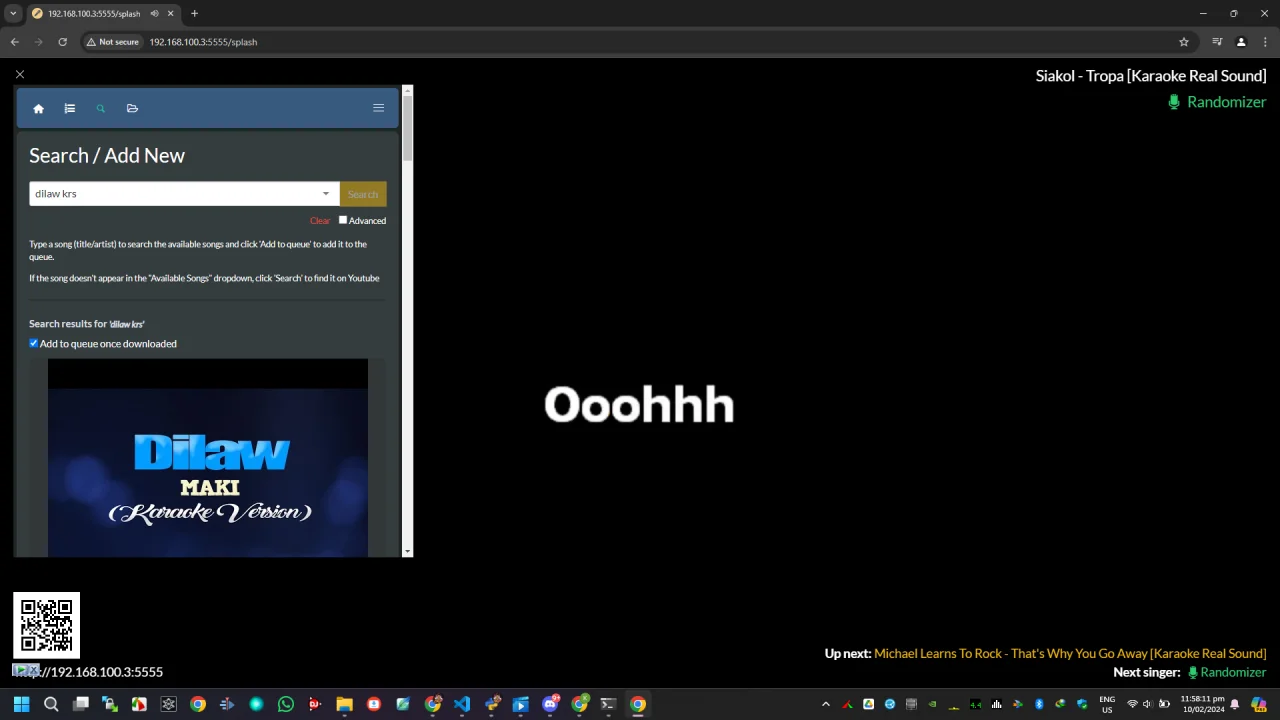Open NVIDIA tray icon
1280x720 pixels.
[932, 704]
